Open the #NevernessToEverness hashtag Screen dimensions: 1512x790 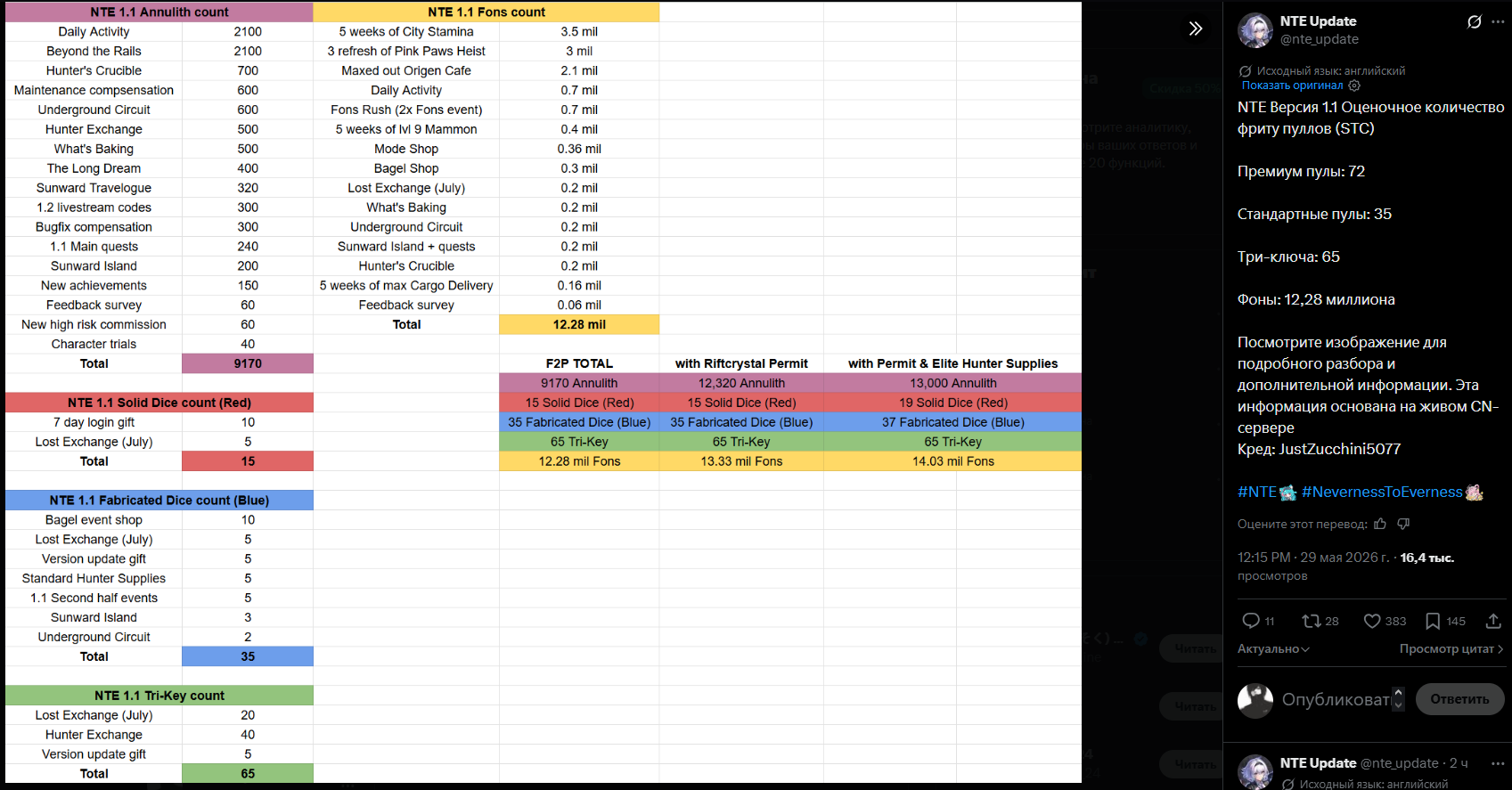pyautogui.click(x=1382, y=492)
